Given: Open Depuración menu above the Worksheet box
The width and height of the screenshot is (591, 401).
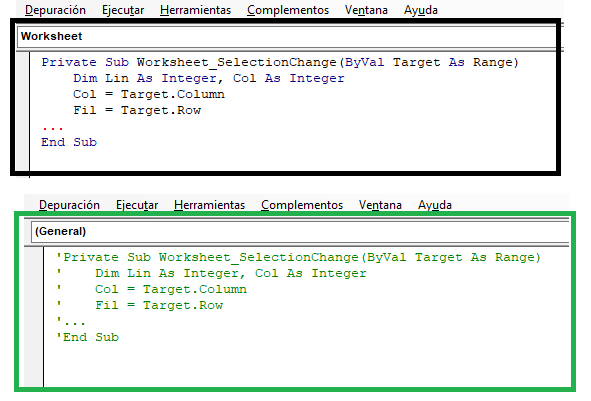Looking at the screenshot, I should click(x=55, y=10).
